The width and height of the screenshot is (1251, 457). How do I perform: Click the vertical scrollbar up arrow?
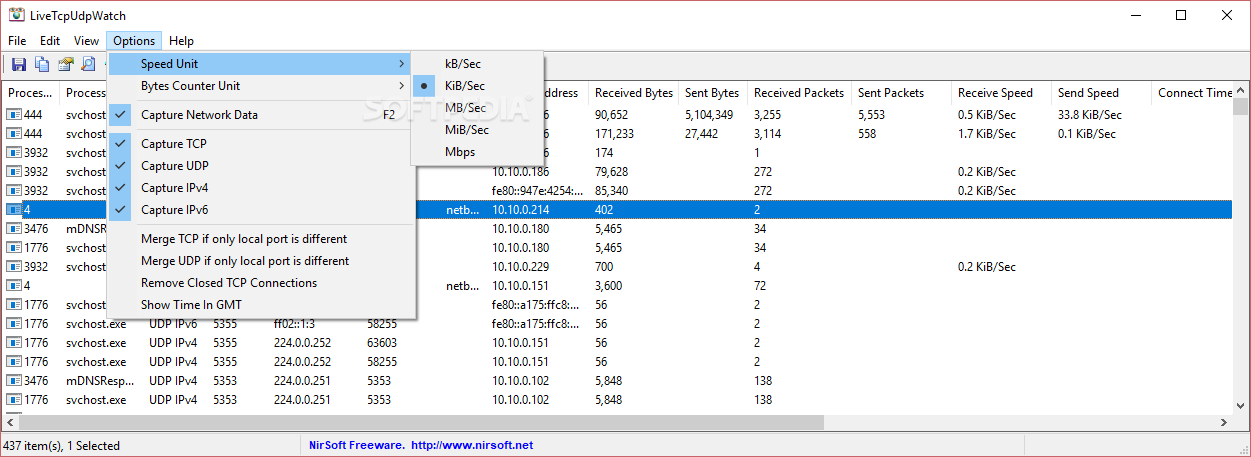click(1241, 91)
